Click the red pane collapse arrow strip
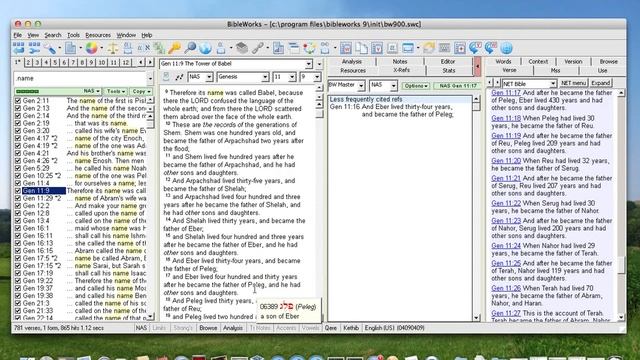640x360 pixels. click(x=477, y=66)
